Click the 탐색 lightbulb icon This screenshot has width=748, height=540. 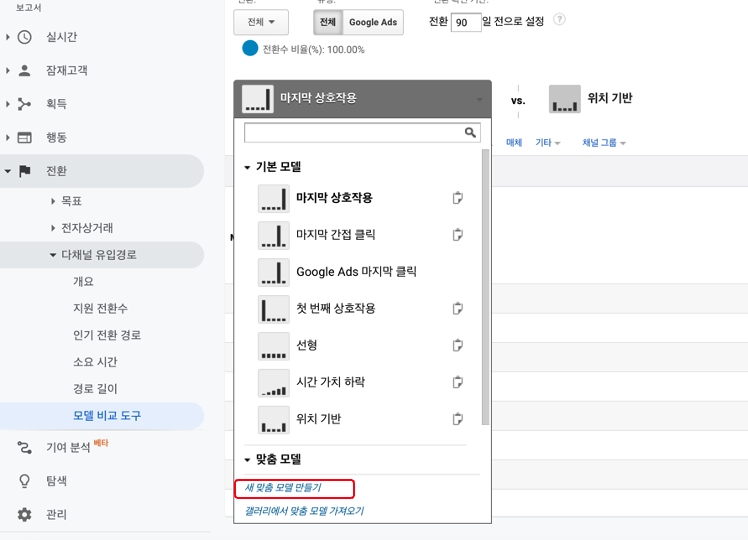click(x=25, y=481)
